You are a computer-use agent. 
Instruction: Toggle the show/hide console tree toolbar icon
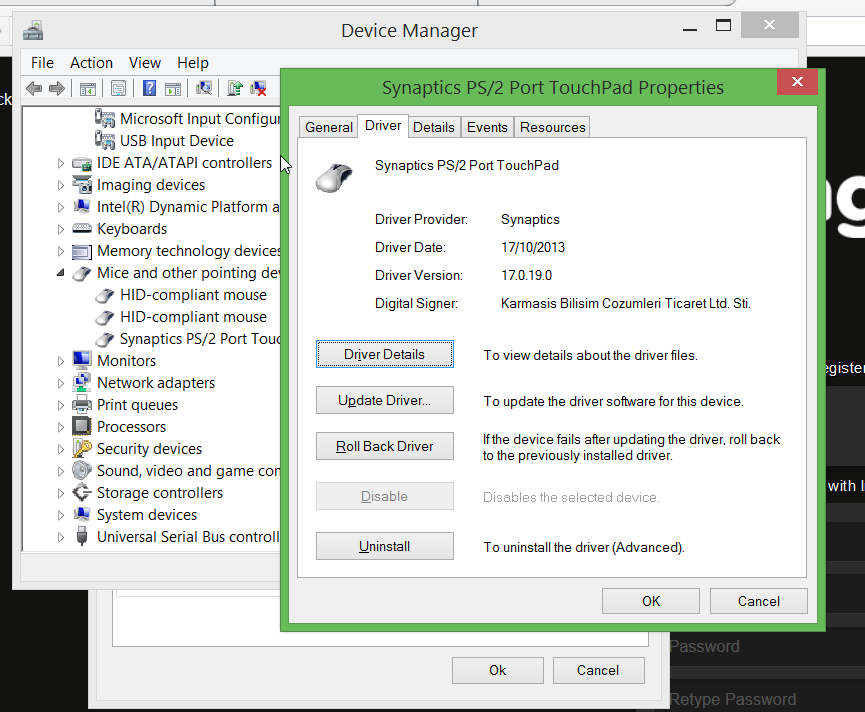[88, 88]
